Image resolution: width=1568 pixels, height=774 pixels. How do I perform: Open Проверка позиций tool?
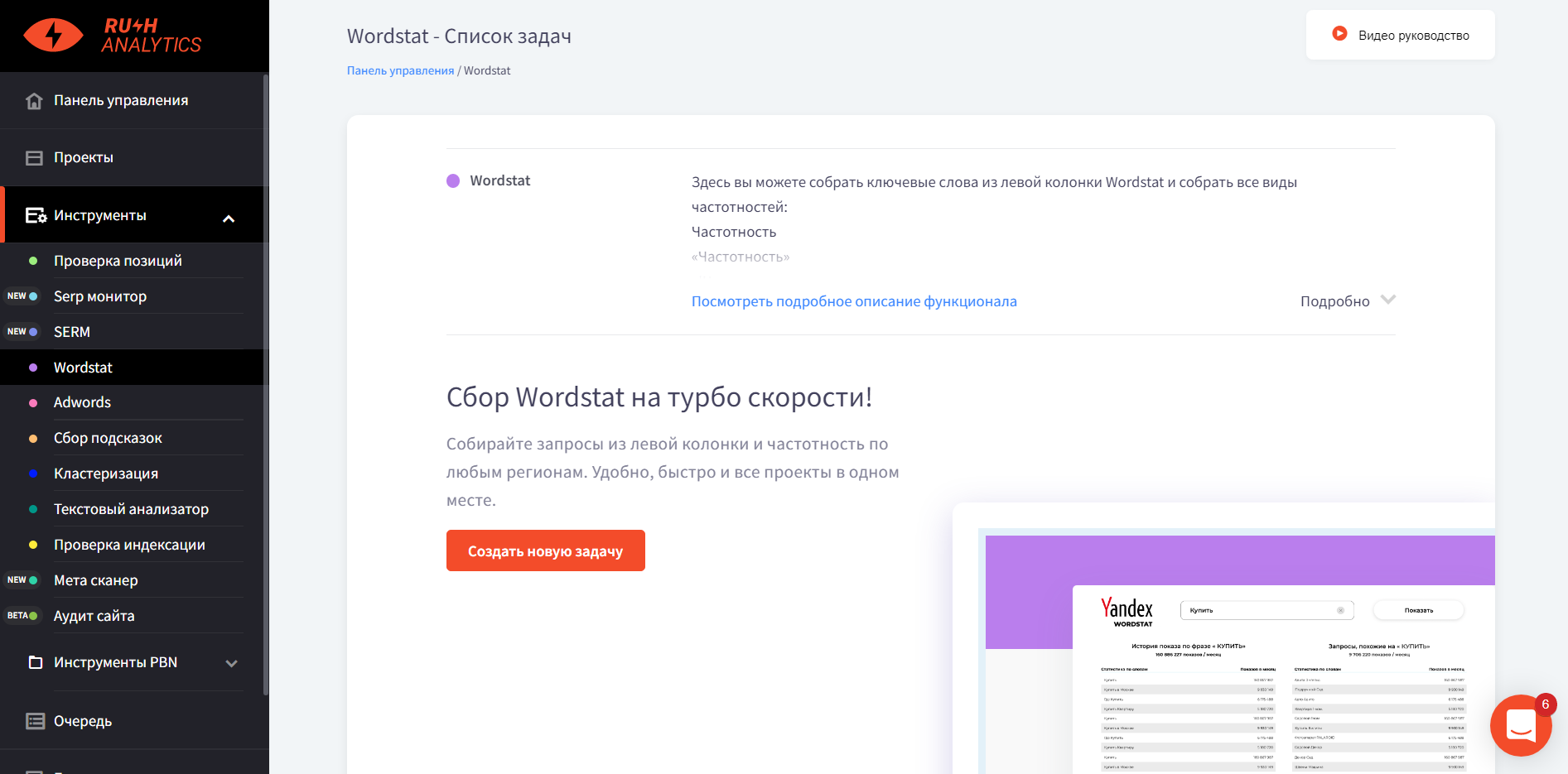[x=118, y=261]
